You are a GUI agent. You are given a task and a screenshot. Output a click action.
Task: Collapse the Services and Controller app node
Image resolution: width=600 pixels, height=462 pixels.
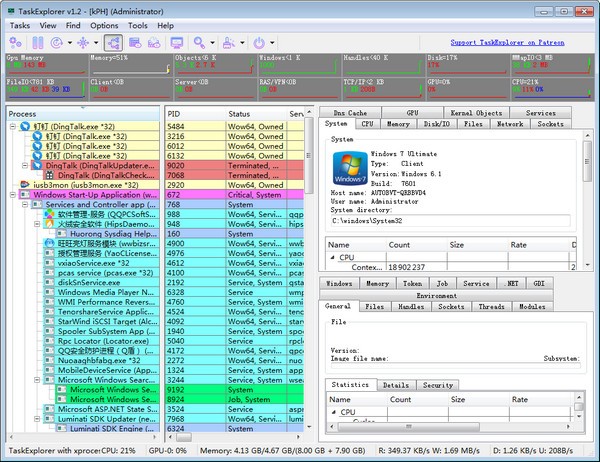[23, 205]
